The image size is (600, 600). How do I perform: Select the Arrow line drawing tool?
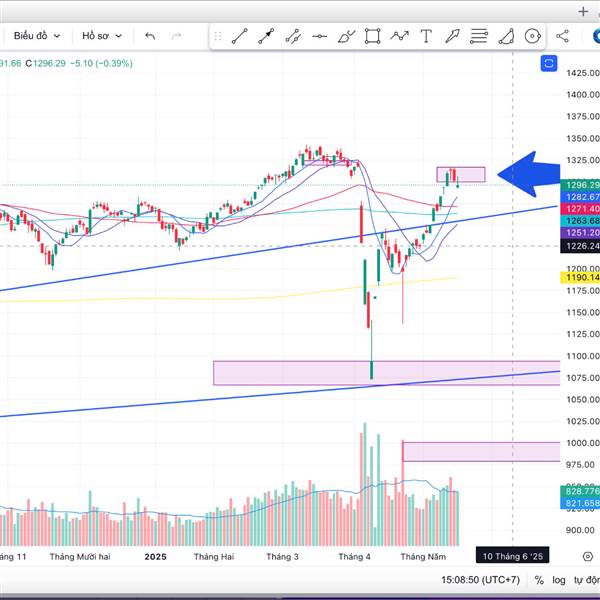point(266,36)
